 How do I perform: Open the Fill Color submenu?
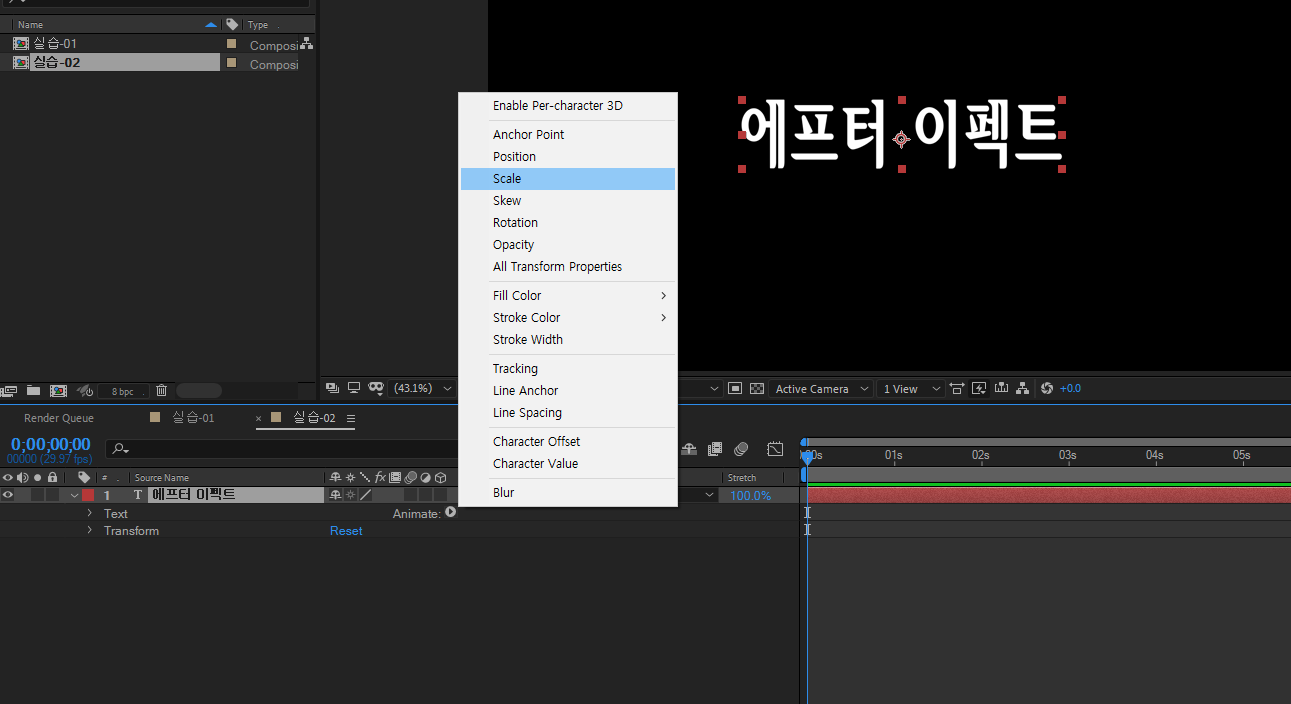coord(568,295)
